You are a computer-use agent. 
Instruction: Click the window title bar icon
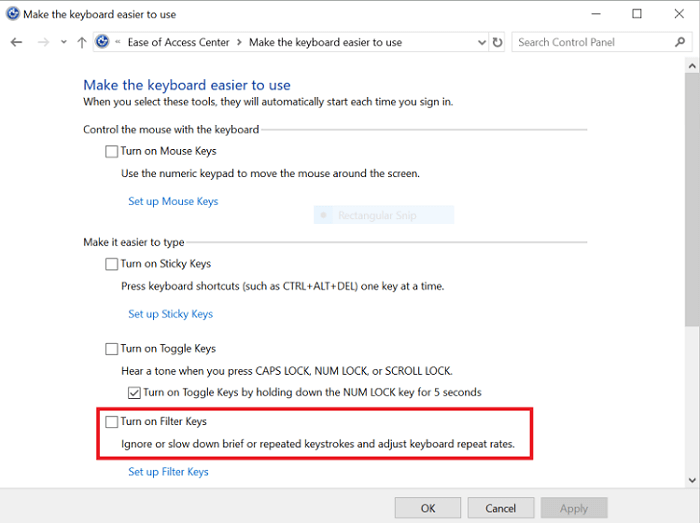(x=13, y=14)
